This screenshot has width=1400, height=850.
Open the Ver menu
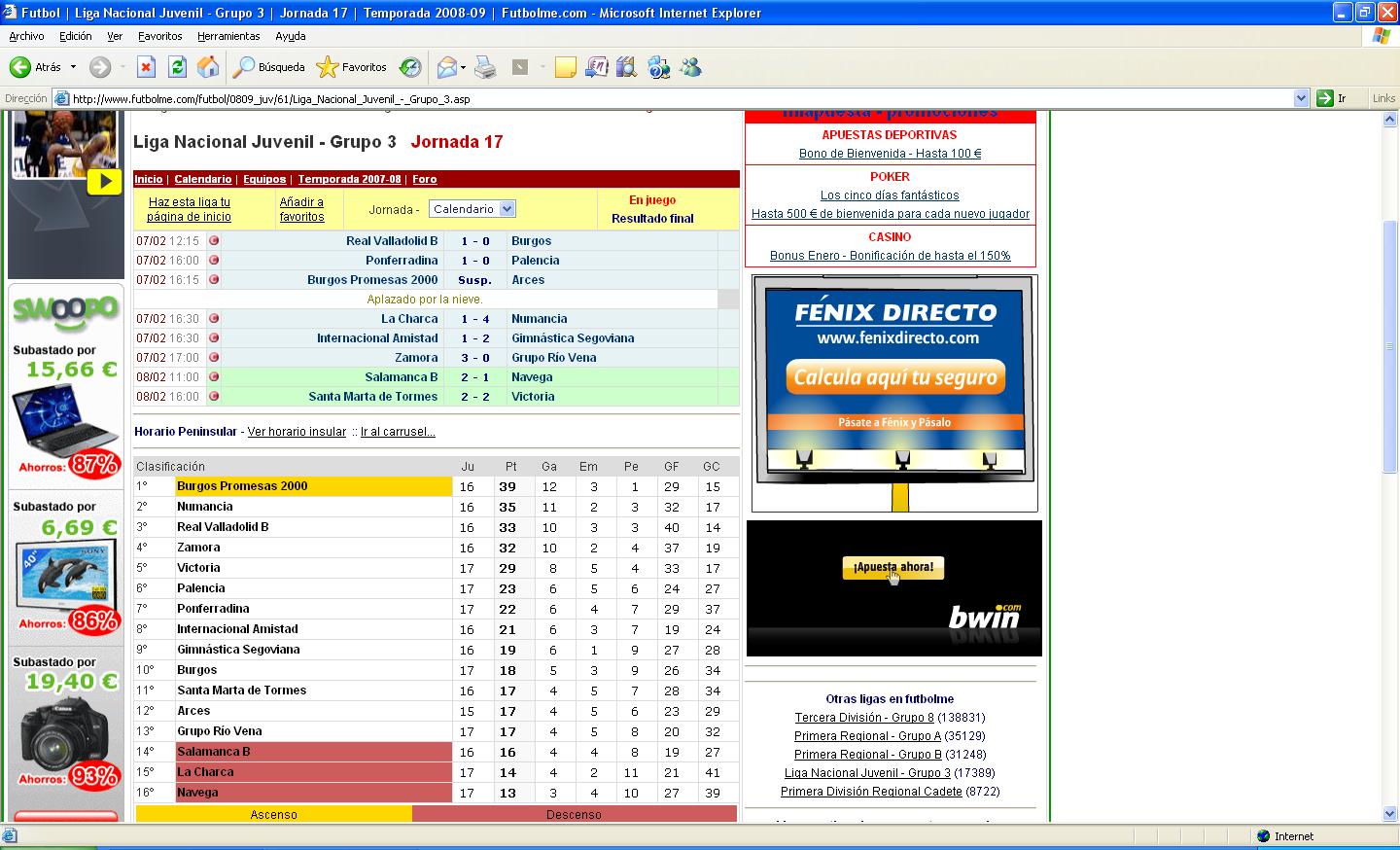(x=115, y=36)
